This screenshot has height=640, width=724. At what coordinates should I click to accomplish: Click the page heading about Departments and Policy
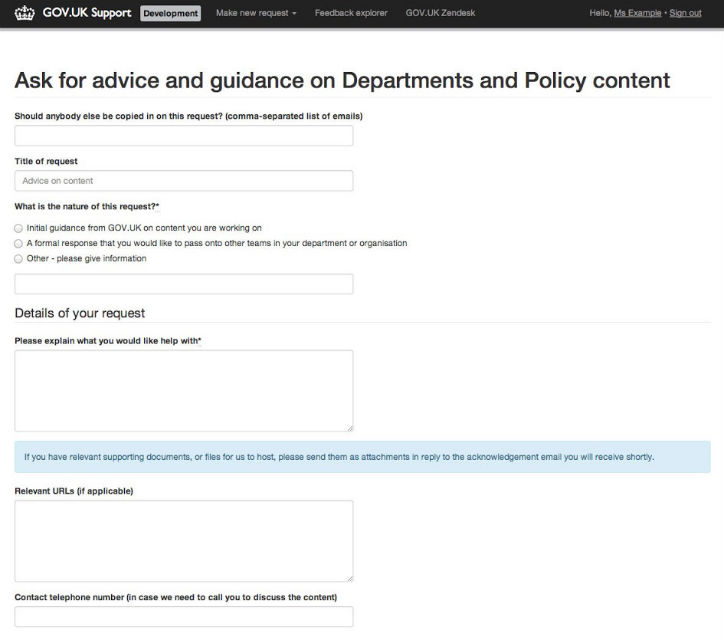[342, 80]
